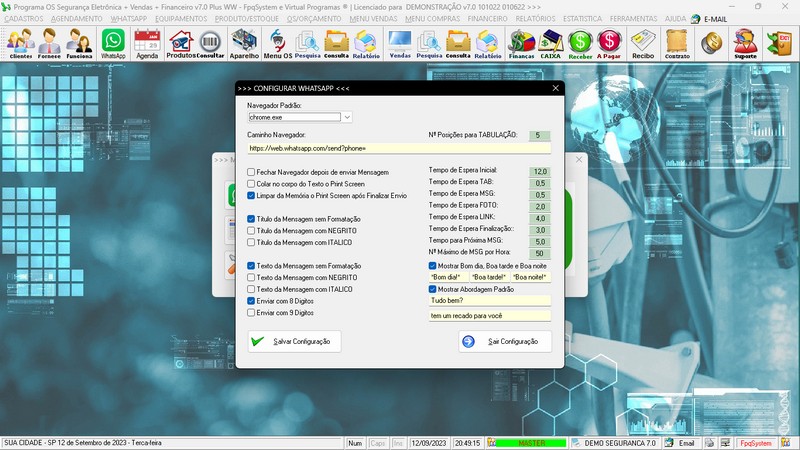This screenshot has height=450, width=800.
Task: Open the RELATÓRIOS menu
Action: point(535,19)
